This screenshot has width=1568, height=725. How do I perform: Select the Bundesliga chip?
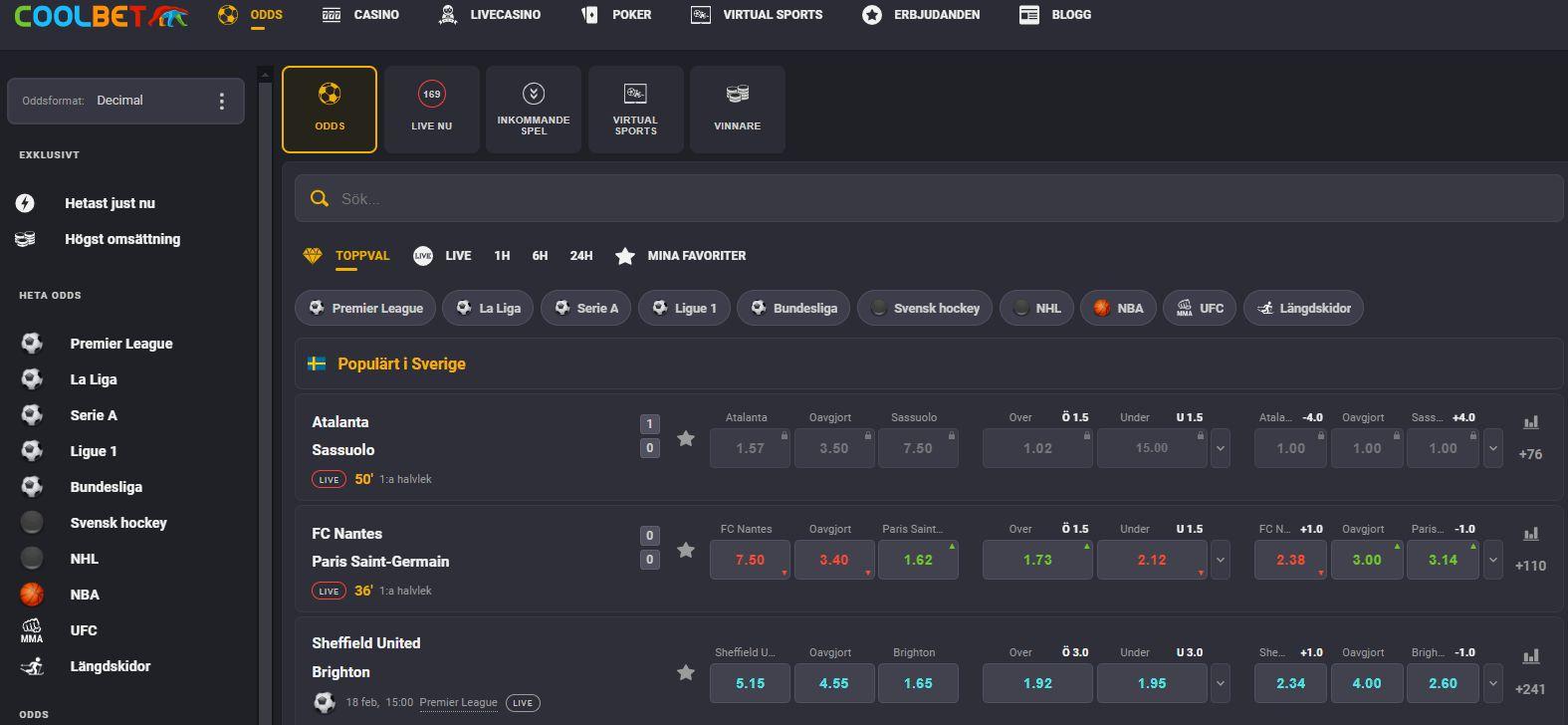pos(793,308)
